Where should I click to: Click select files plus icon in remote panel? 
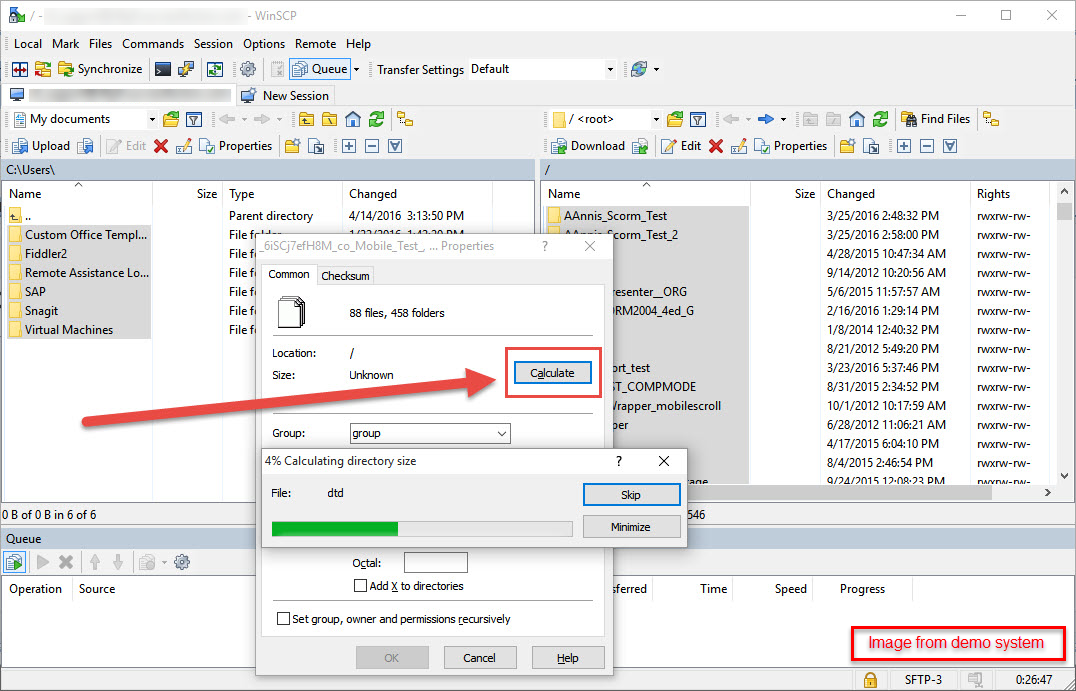904,146
